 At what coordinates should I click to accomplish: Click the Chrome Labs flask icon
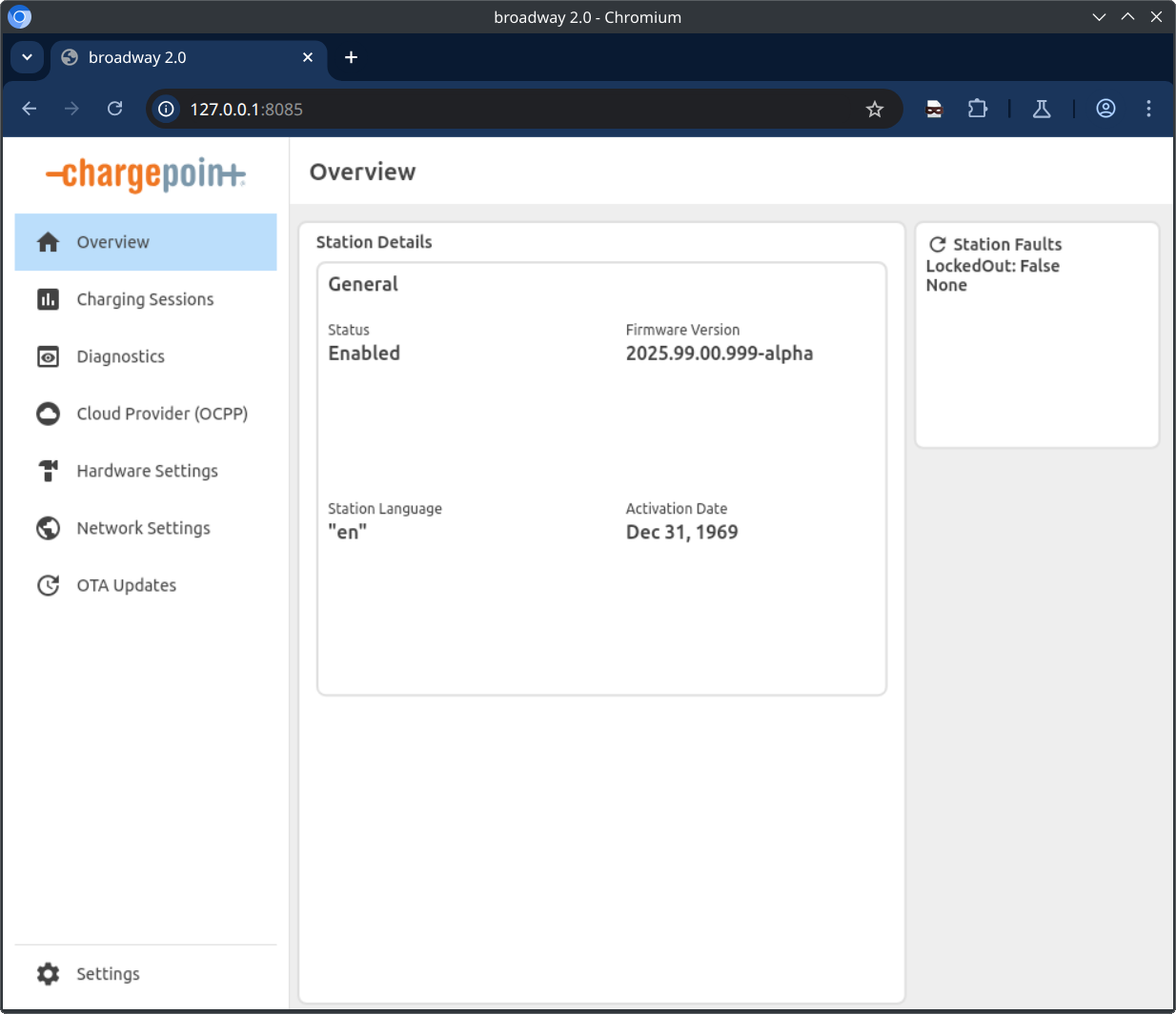(1042, 109)
